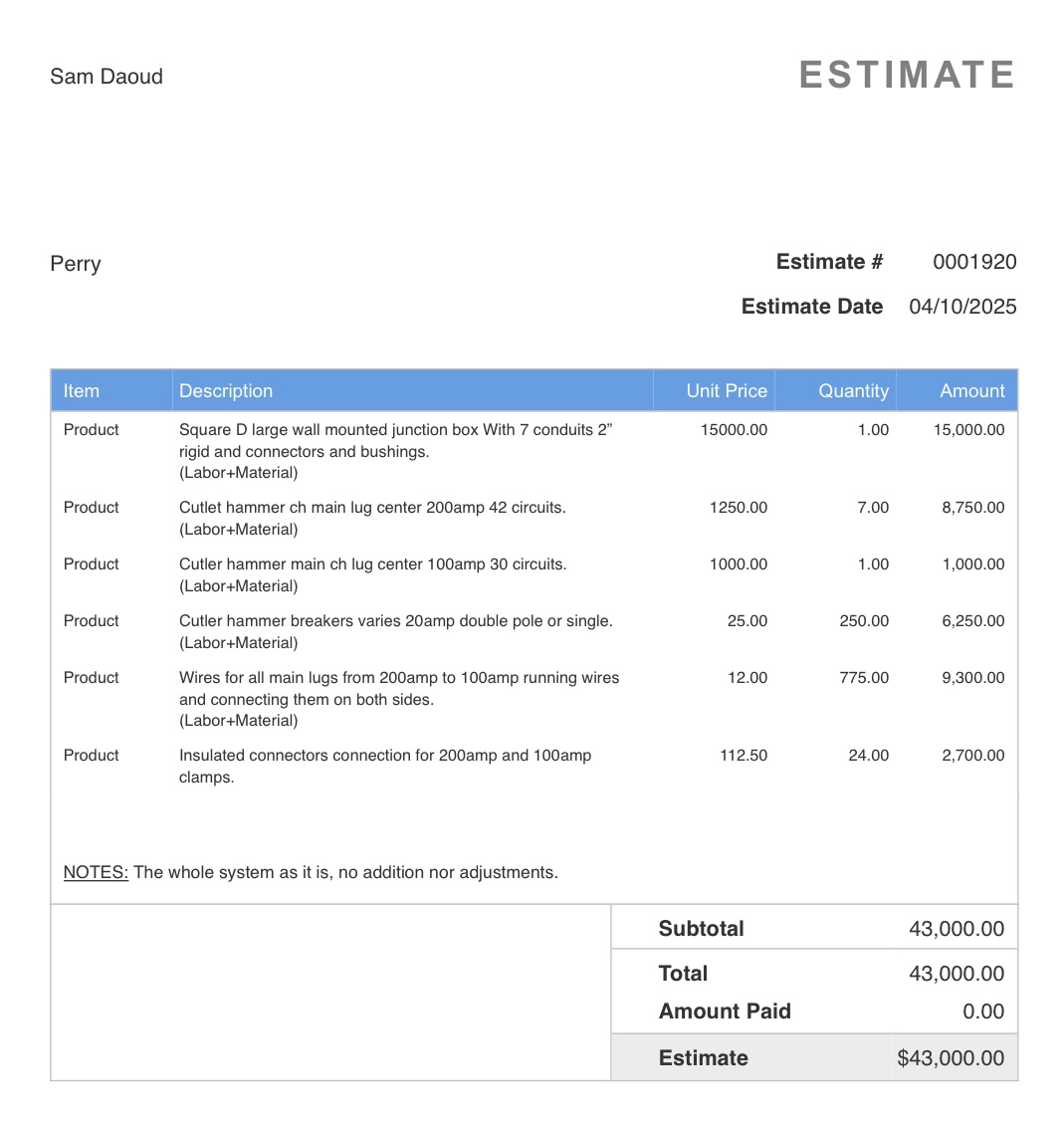This screenshot has height=1125, width=1064.
Task: Click the Description column header
Action: [x=226, y=391]
